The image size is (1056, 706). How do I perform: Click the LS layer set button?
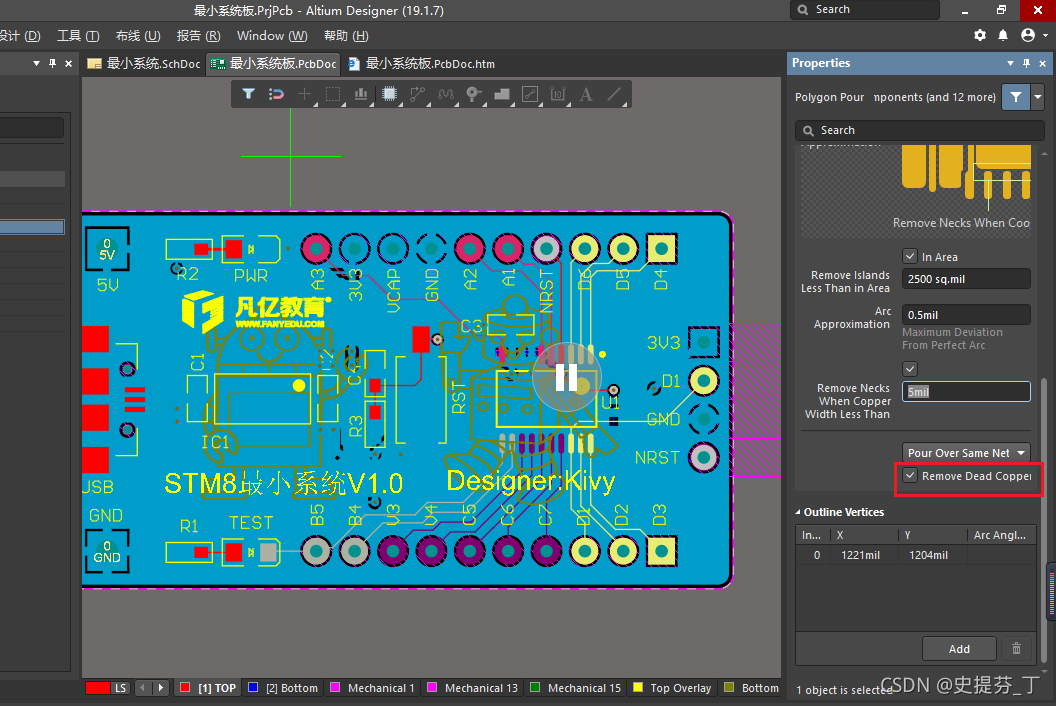click(x=121, y=688)
